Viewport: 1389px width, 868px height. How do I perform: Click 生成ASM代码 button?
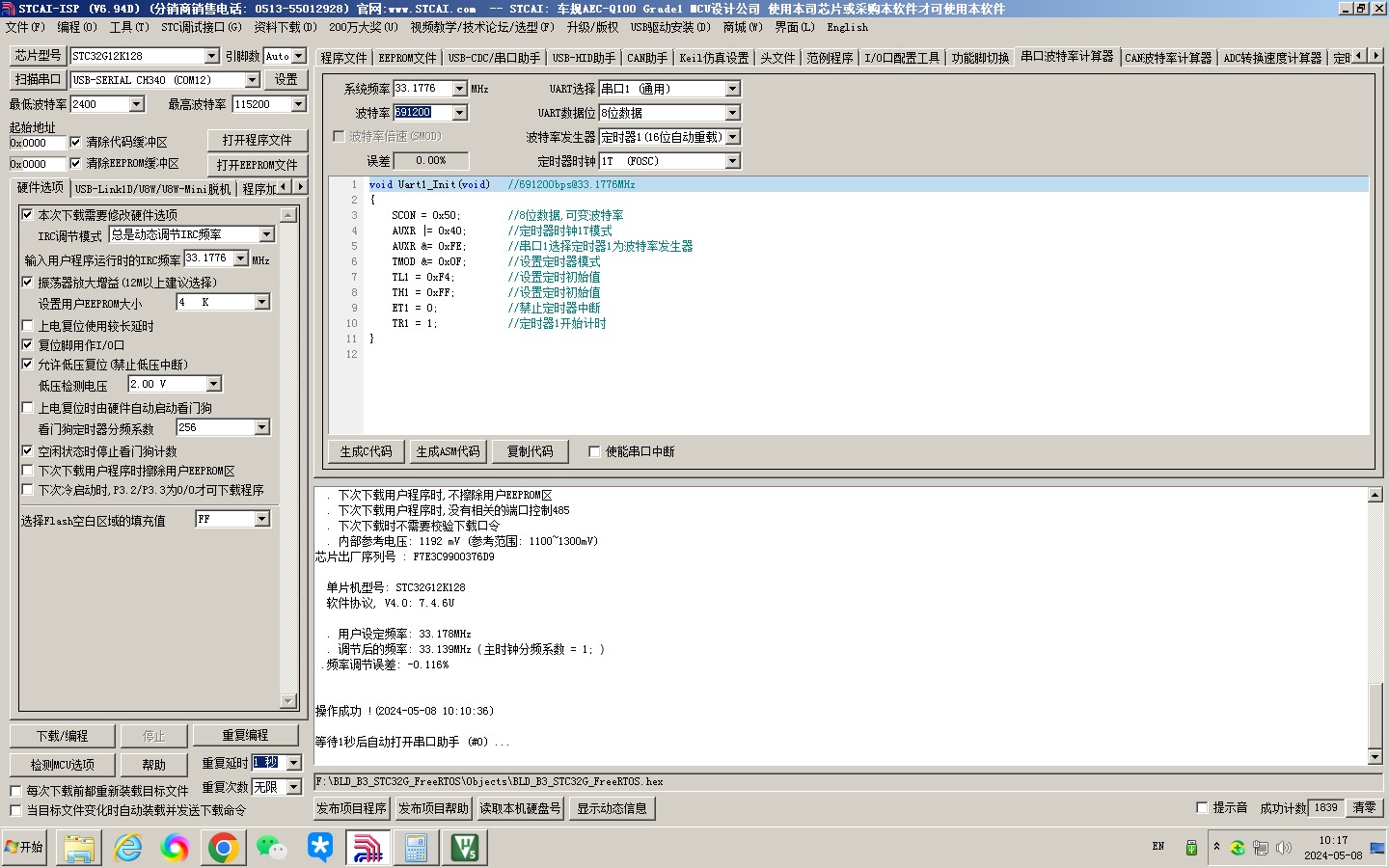point(448,451)
